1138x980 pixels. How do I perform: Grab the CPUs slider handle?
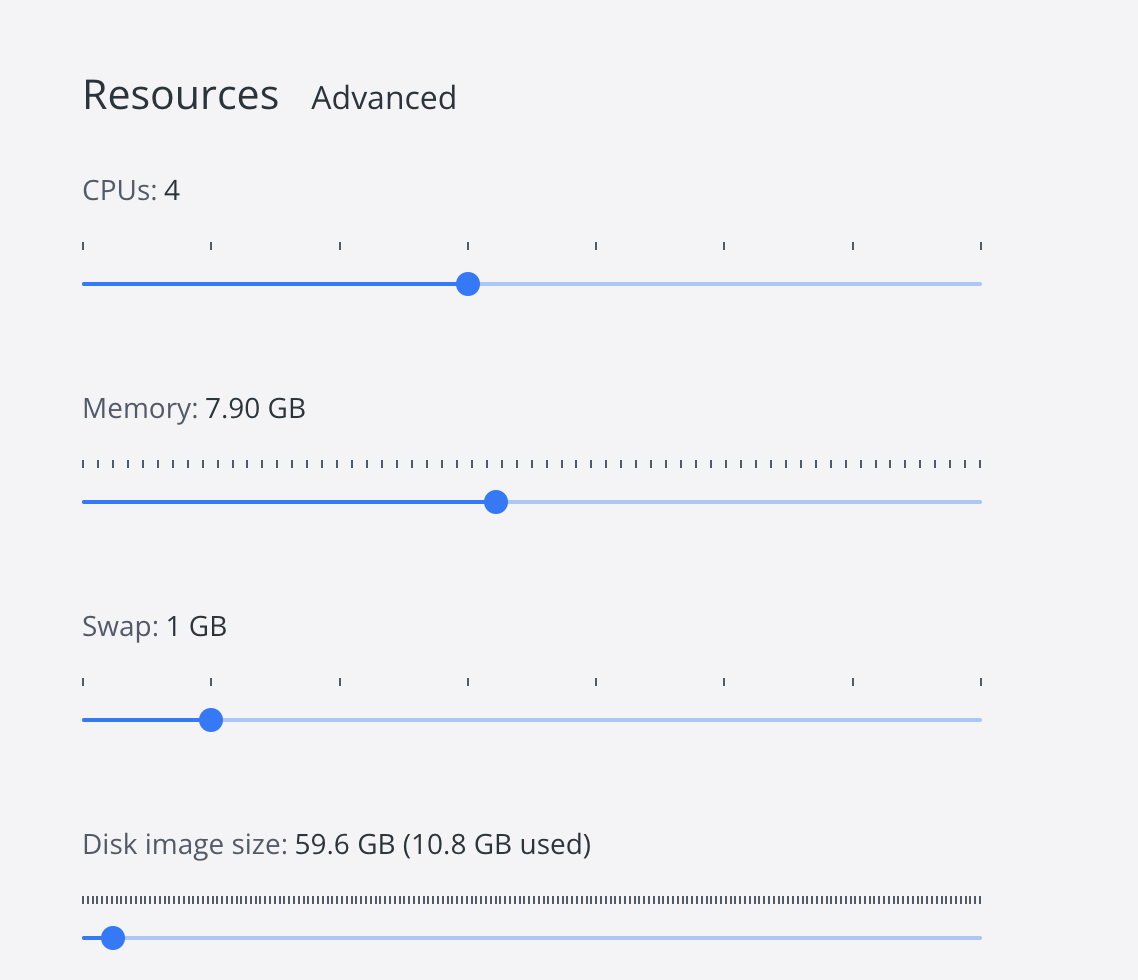[468, 284]
